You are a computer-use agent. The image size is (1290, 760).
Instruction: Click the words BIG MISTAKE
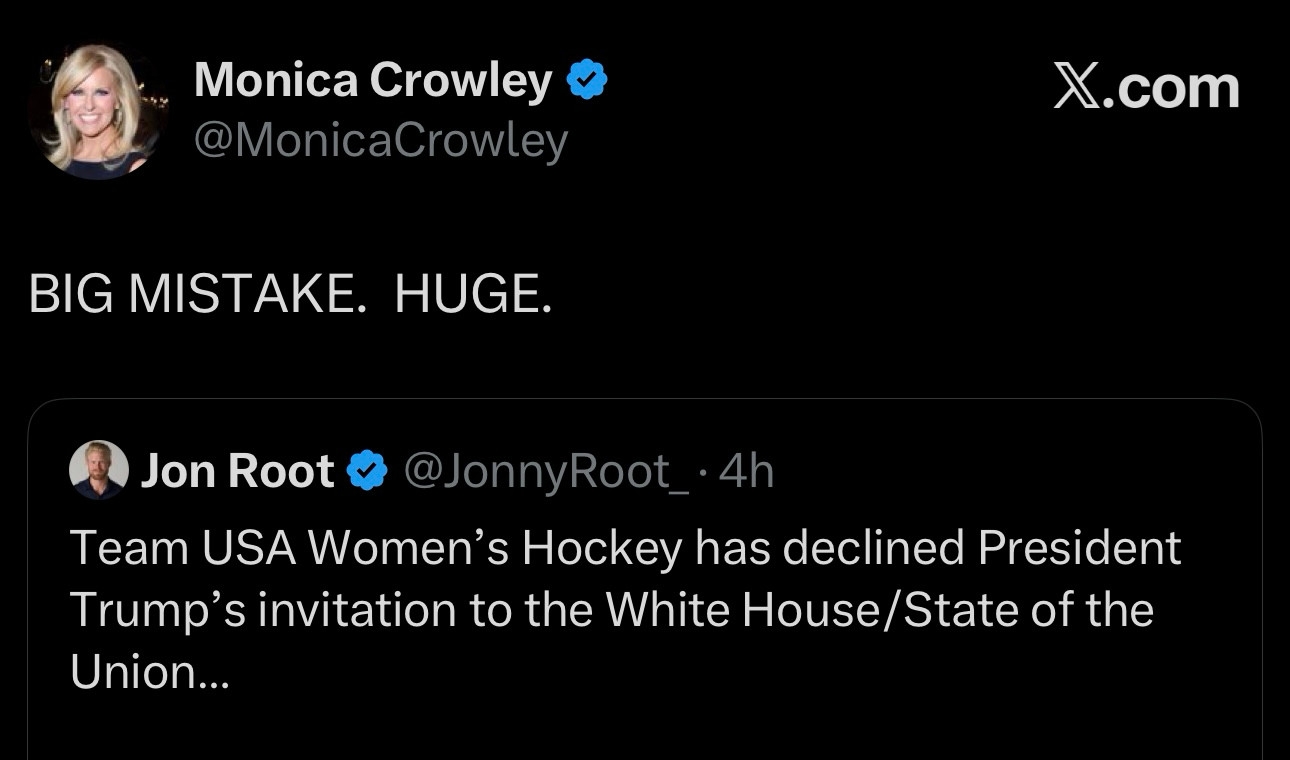click(x=190, y=295)
